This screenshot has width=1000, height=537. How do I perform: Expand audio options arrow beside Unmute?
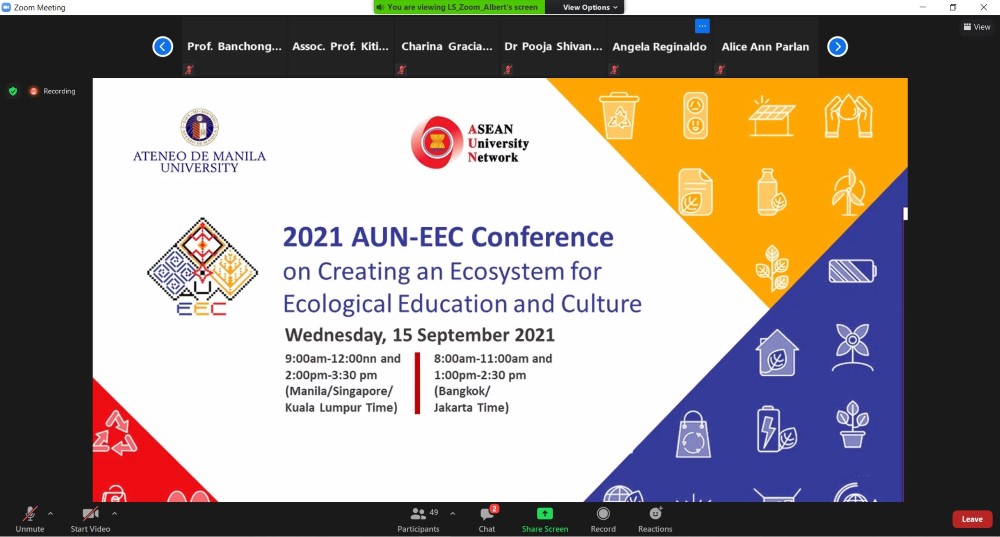click(50, 513)
